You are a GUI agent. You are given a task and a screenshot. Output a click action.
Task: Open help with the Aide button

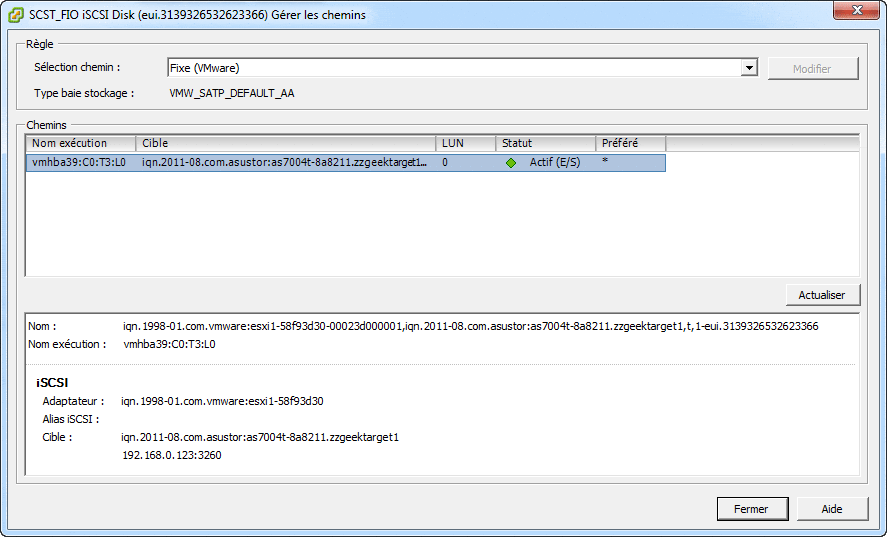[x=832, y=509]
